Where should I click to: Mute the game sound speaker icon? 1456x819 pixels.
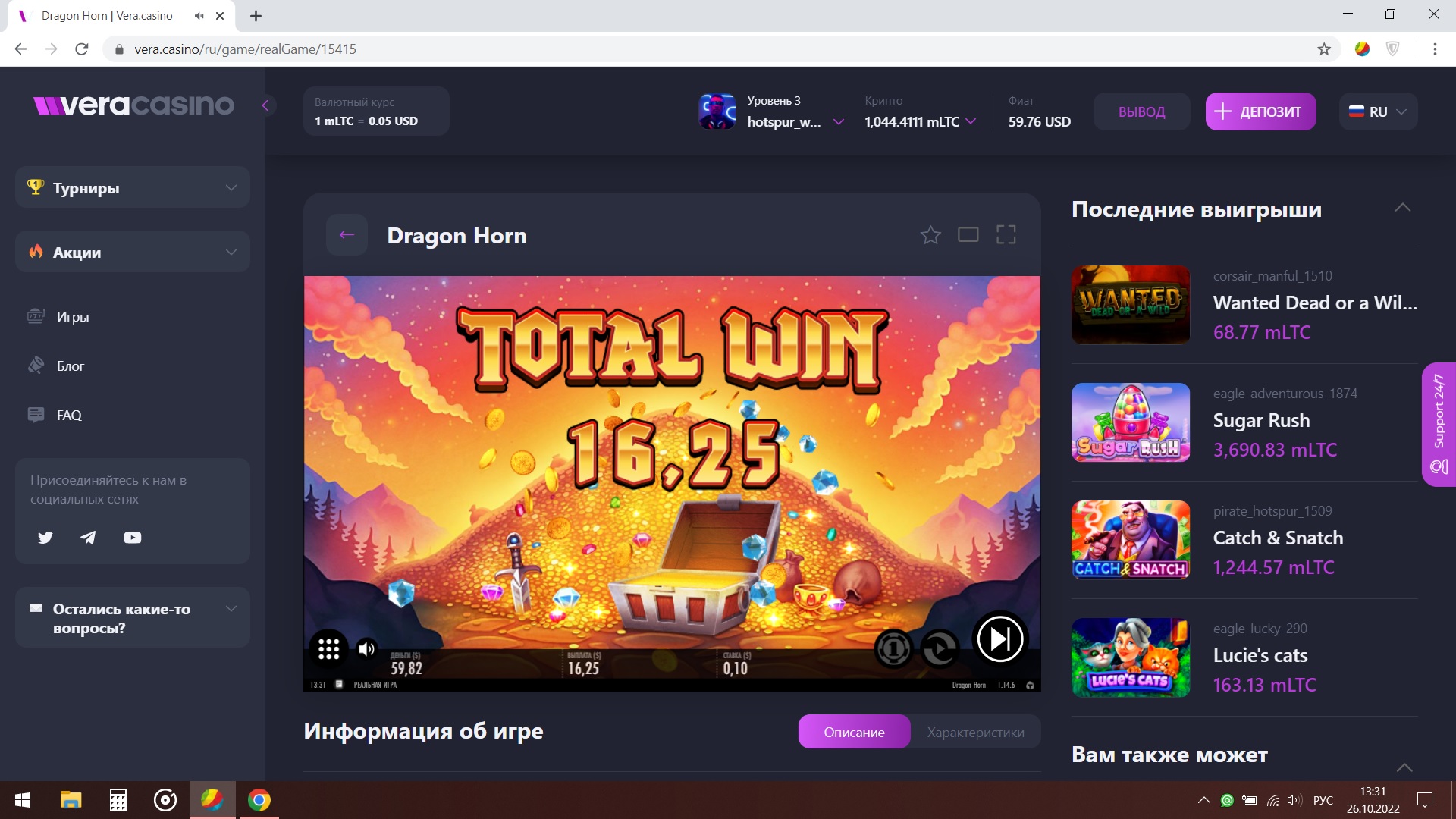[367, 648]
